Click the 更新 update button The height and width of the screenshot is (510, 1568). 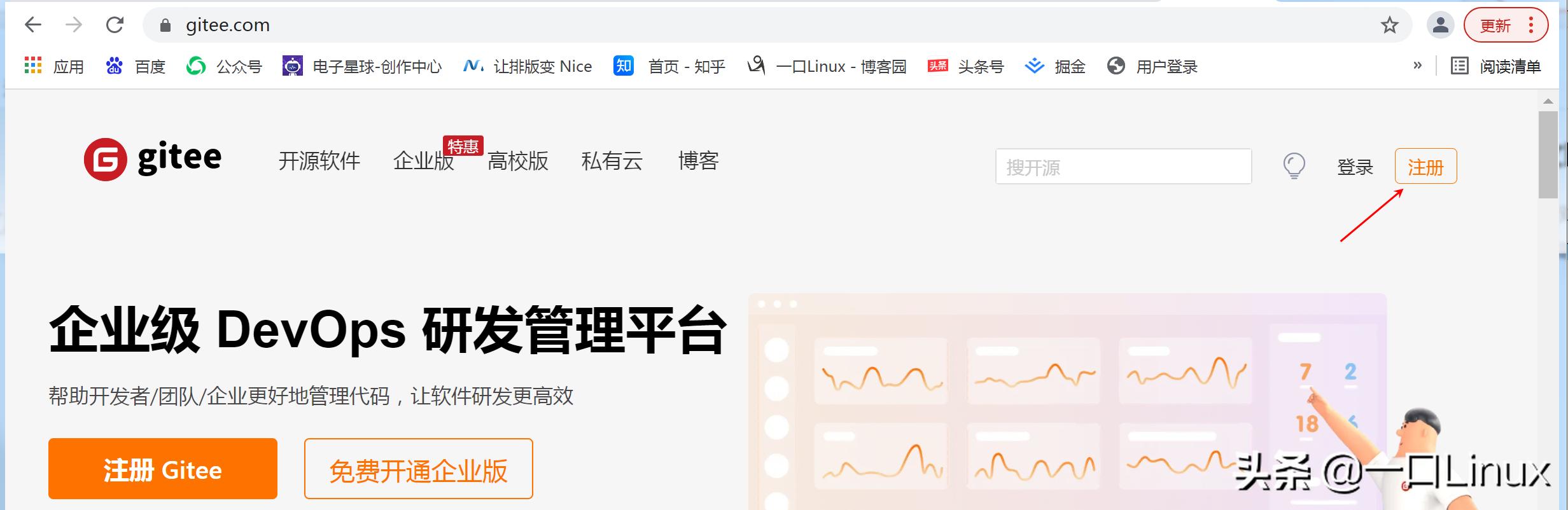(x=1506, y=25)
